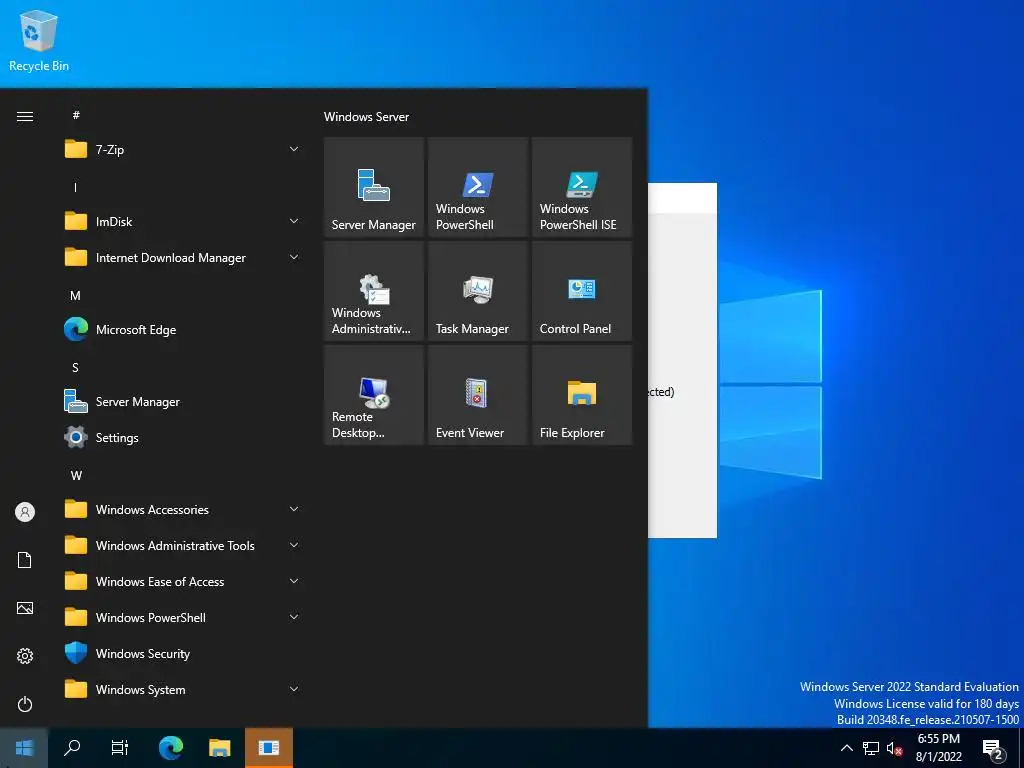
Task: Expand the Windows Ease of Access folder
Action: 183,581
